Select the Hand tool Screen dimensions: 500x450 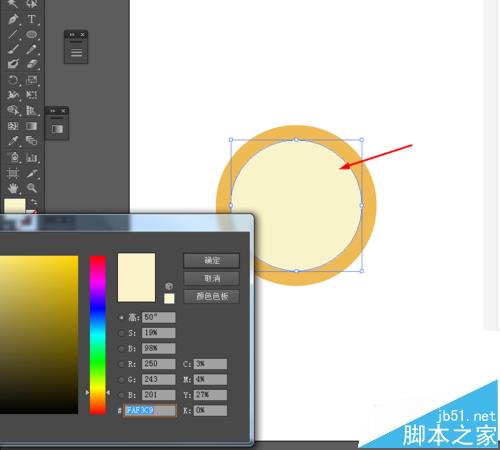click(x=13, y=188)
